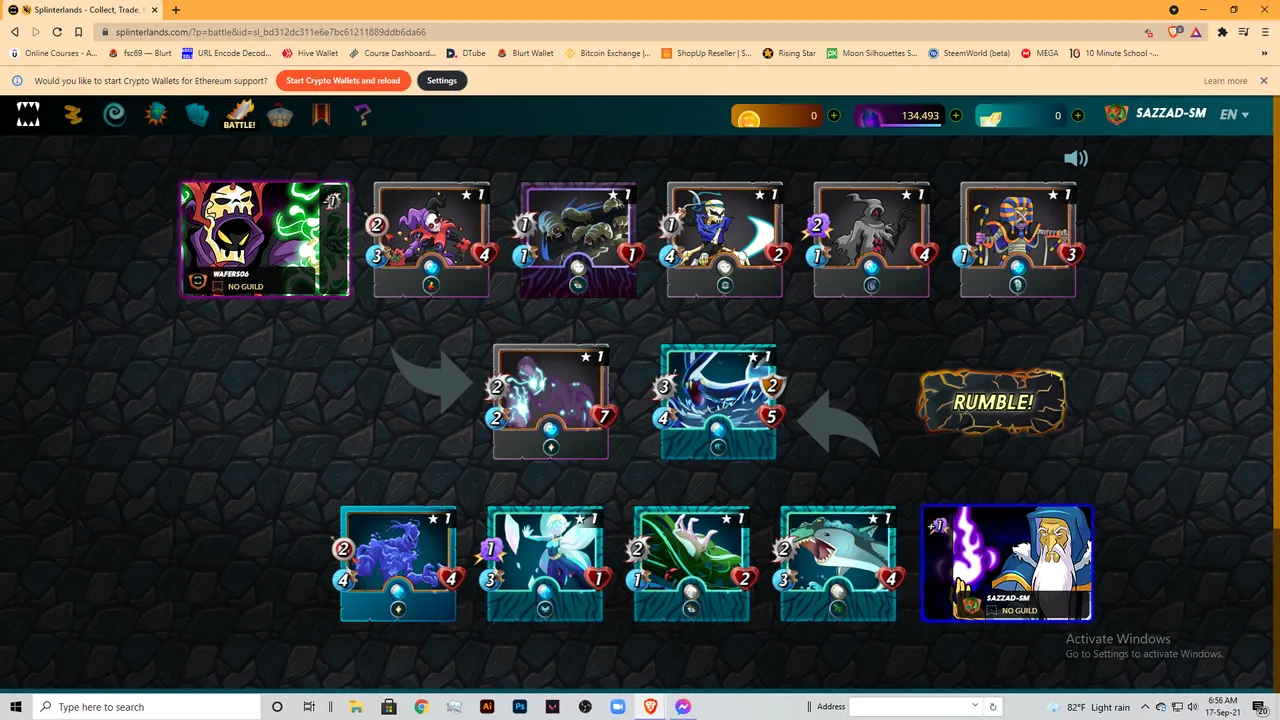Expand taskbar Address dropdown arrow

pyautogui.click(x=975, y=706)
